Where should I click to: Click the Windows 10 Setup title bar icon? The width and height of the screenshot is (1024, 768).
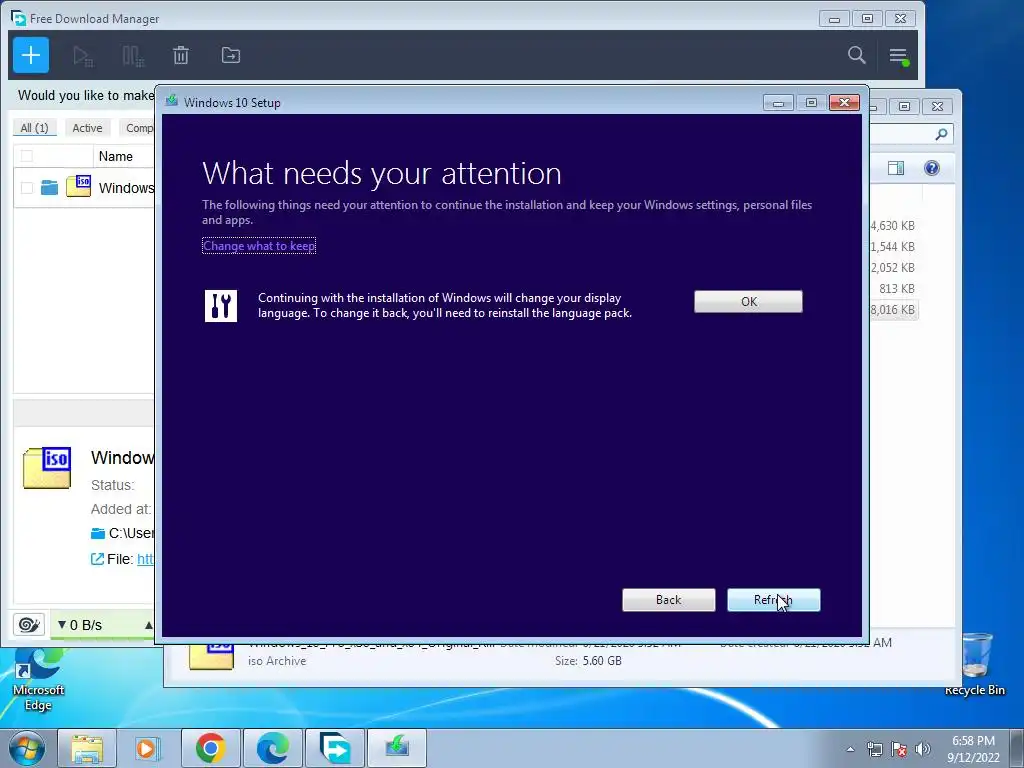[172, 101]
